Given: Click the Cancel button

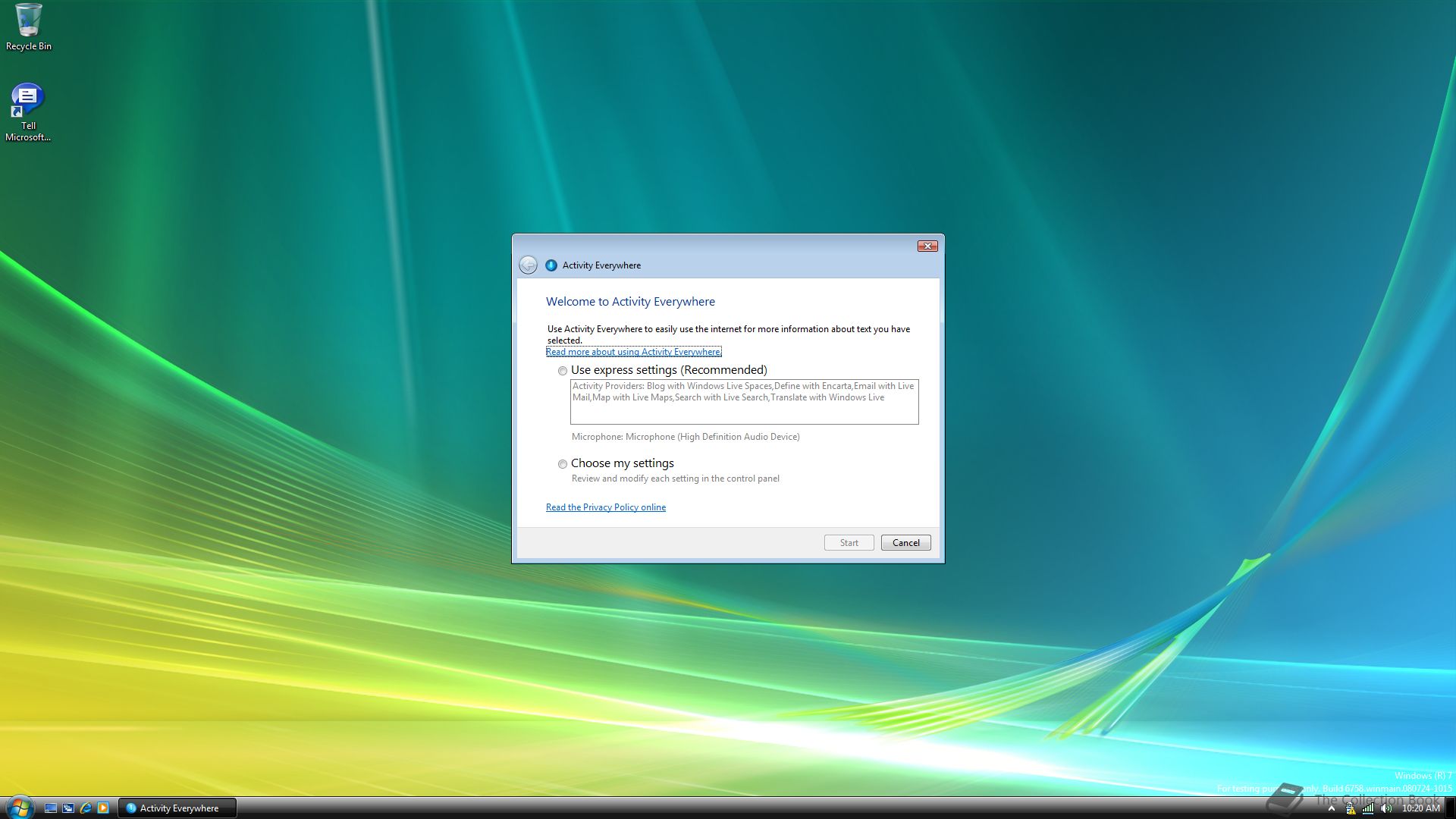Looking at the screenshot, I should pos(906,543).
